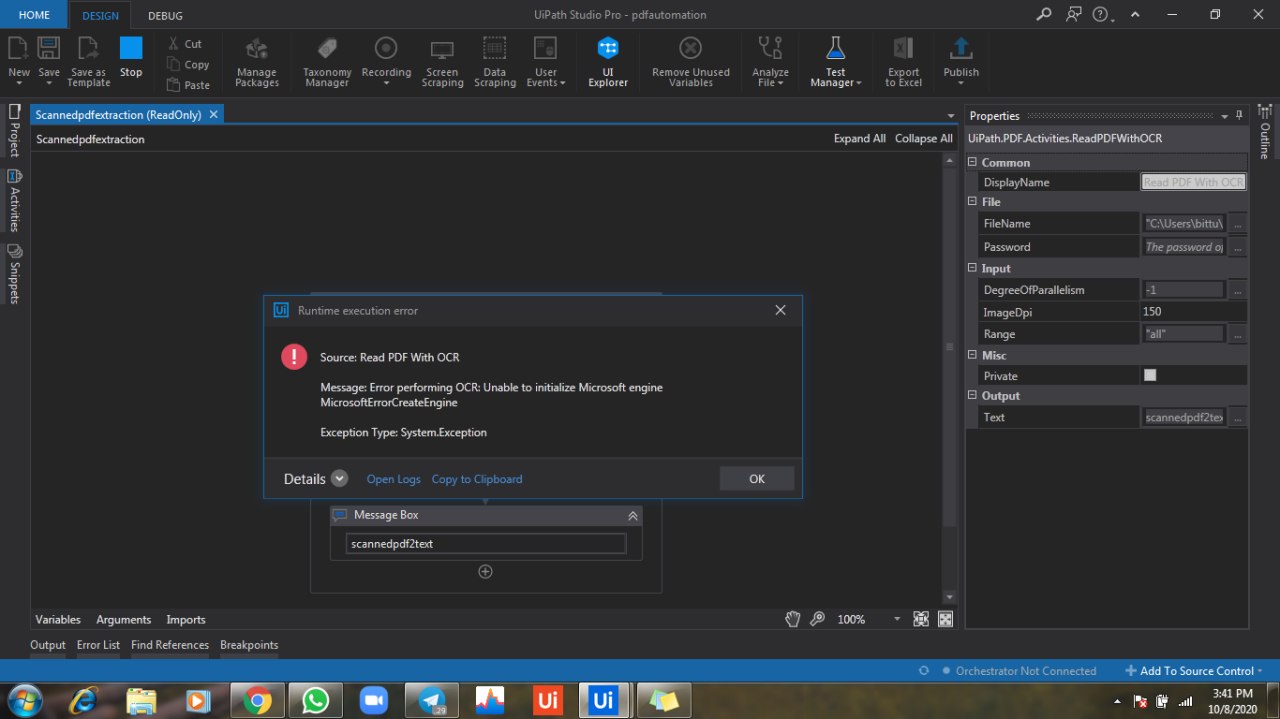Screen dimensions: 1280x719
Task: Collapse the Message Box activity
Action: (633, 516)
